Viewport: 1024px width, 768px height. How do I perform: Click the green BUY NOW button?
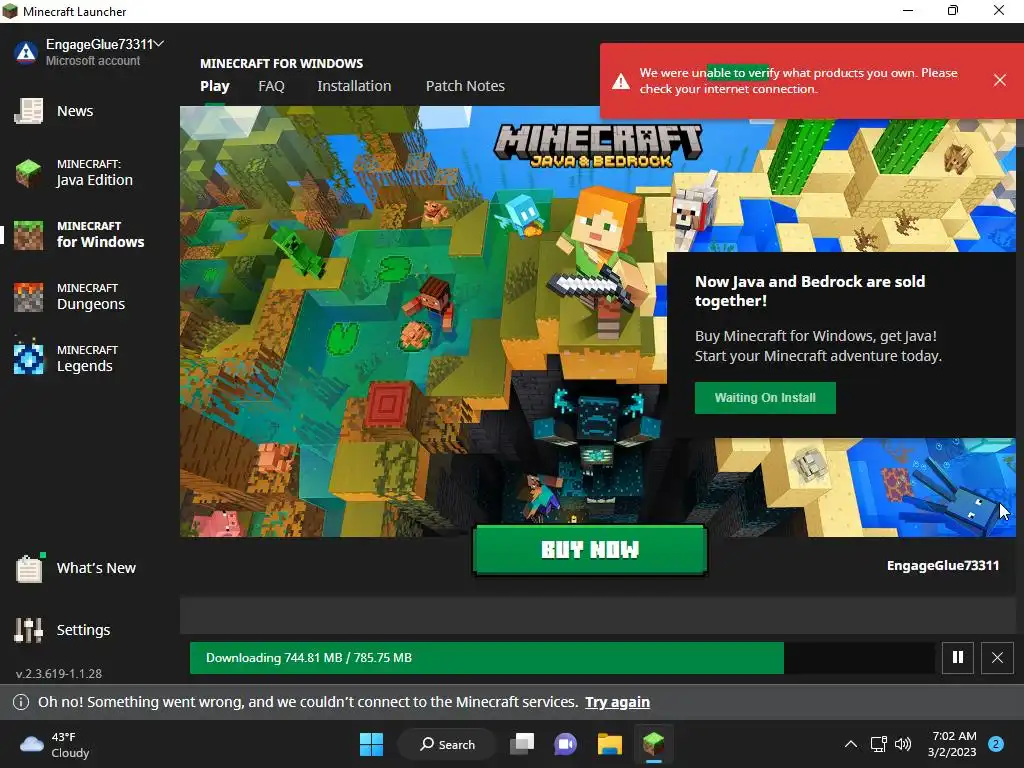coord(590,550)
